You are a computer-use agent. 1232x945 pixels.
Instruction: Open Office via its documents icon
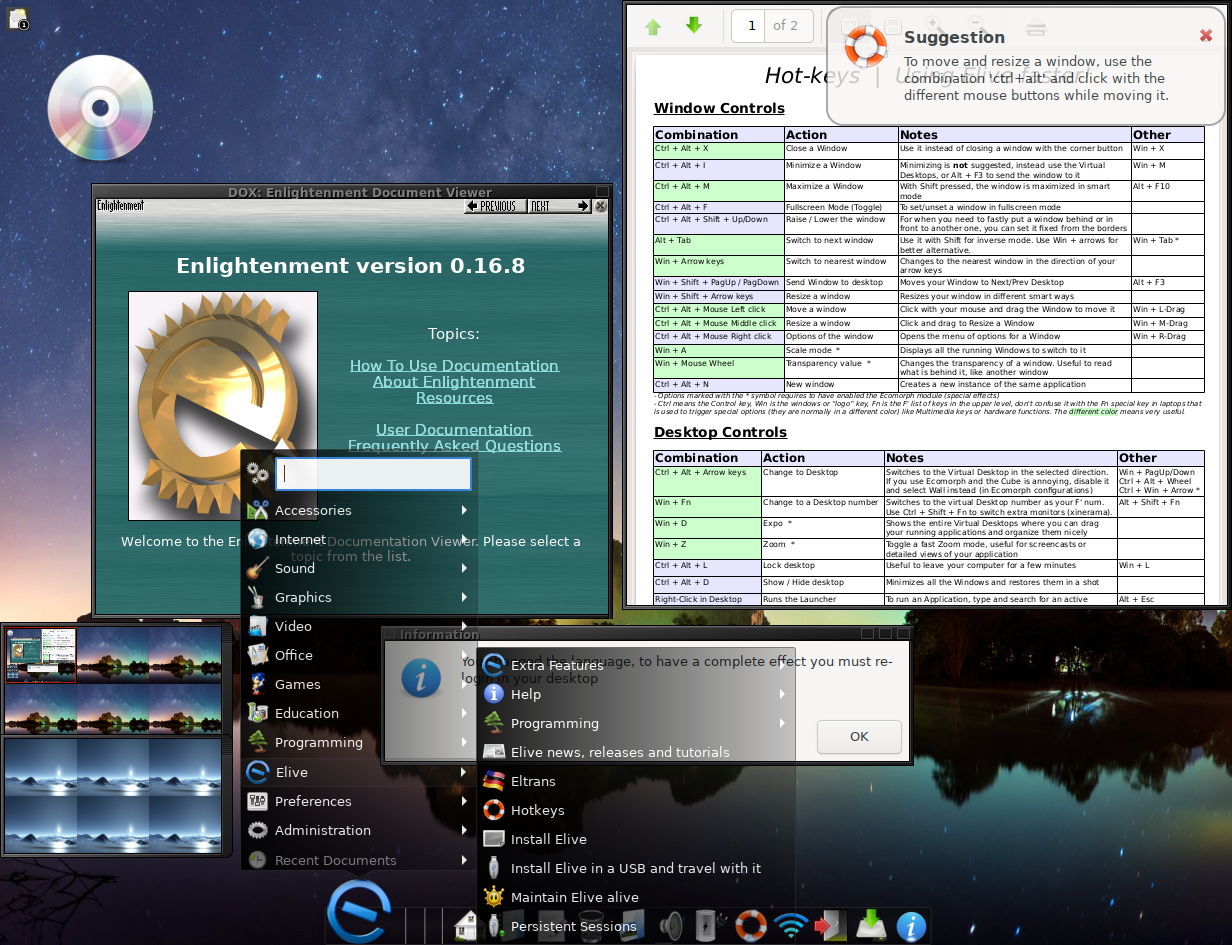[x=258, y=655]
